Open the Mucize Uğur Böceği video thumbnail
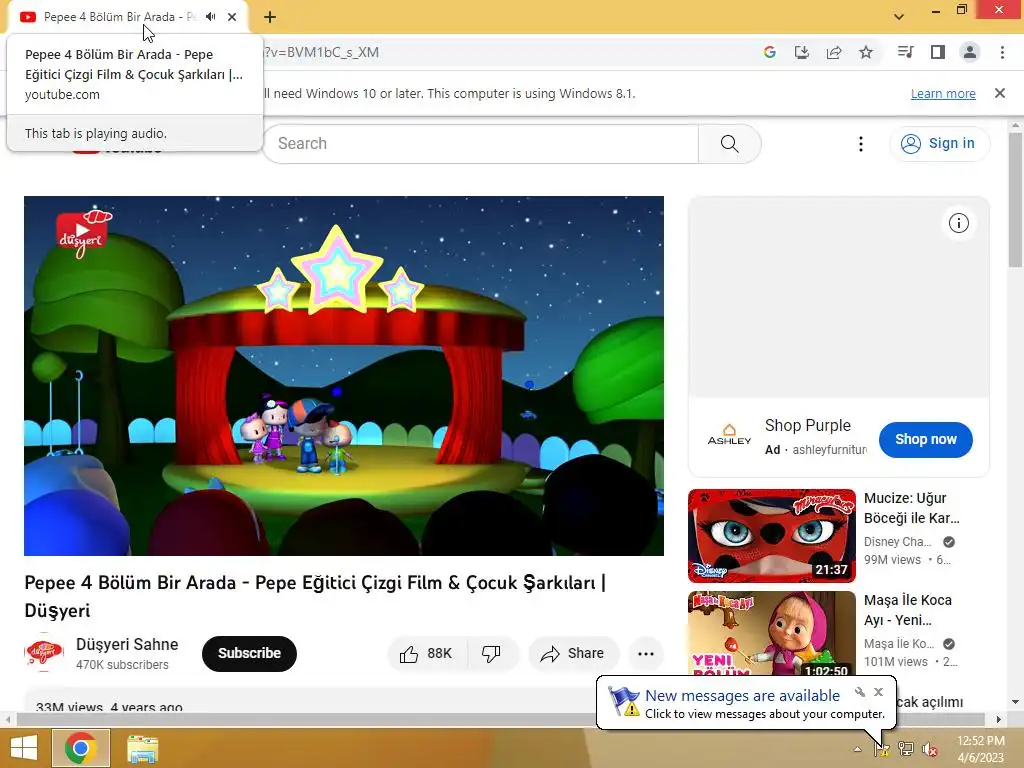 click(771, 536)
